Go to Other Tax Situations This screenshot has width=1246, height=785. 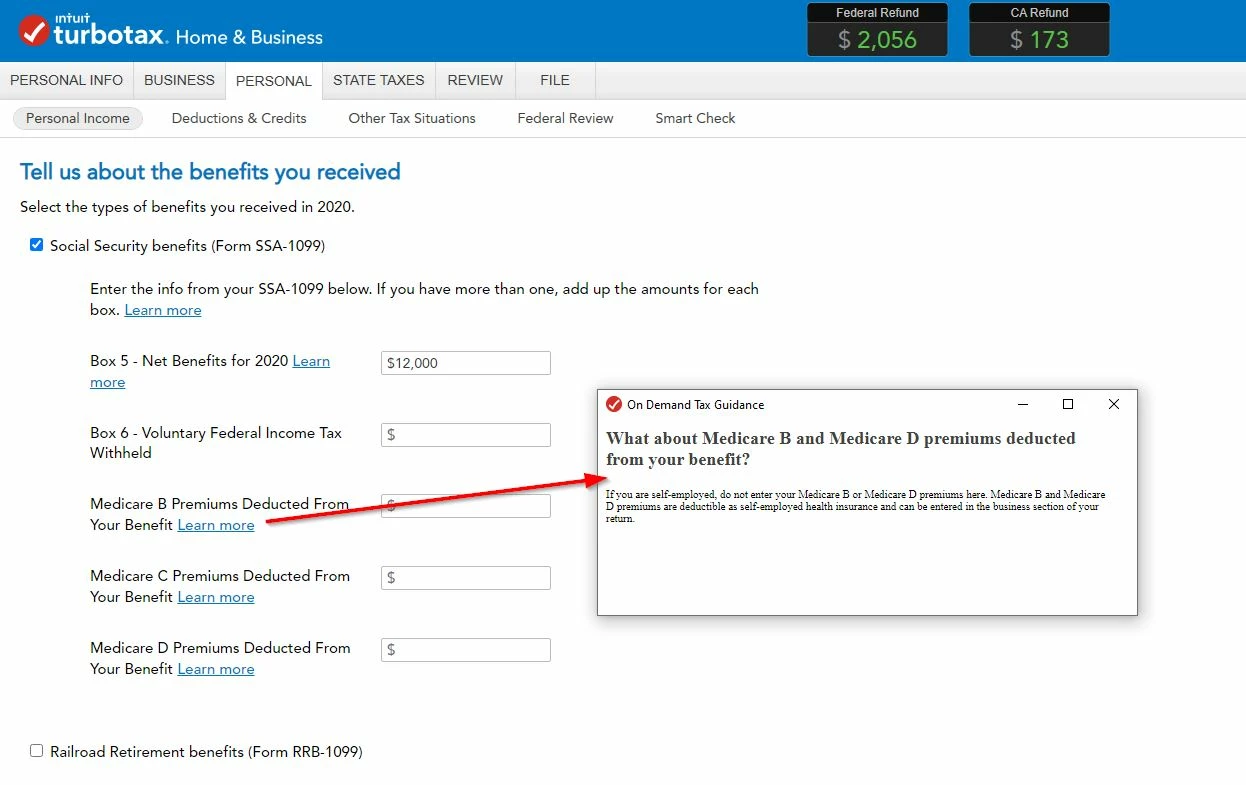pyautogui.click(x=412, y=118)
